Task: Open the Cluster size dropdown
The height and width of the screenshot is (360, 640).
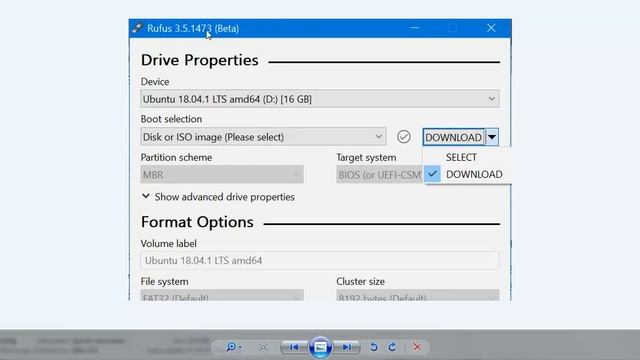Action: coord(418,296)
